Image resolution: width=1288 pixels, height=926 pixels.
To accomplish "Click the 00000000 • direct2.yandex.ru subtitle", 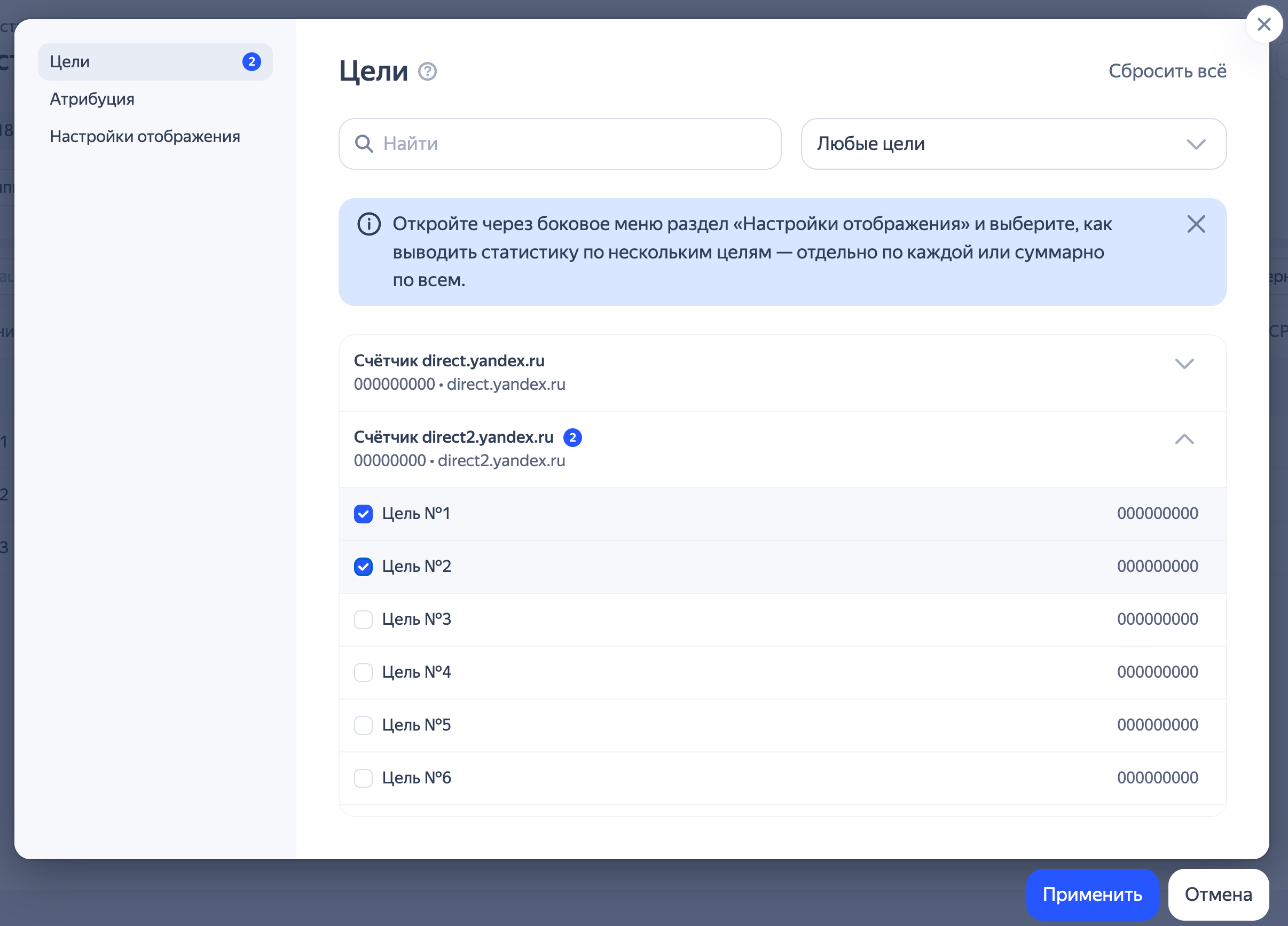I will tap(459, 461).
